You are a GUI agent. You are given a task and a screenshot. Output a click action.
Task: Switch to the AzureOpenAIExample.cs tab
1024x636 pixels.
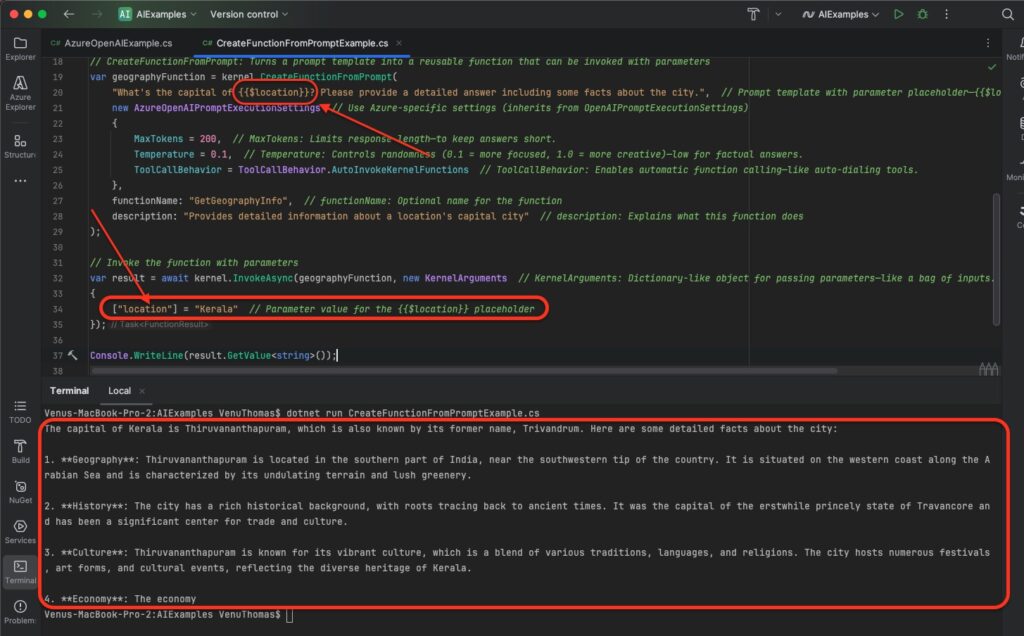click(111, 44)
